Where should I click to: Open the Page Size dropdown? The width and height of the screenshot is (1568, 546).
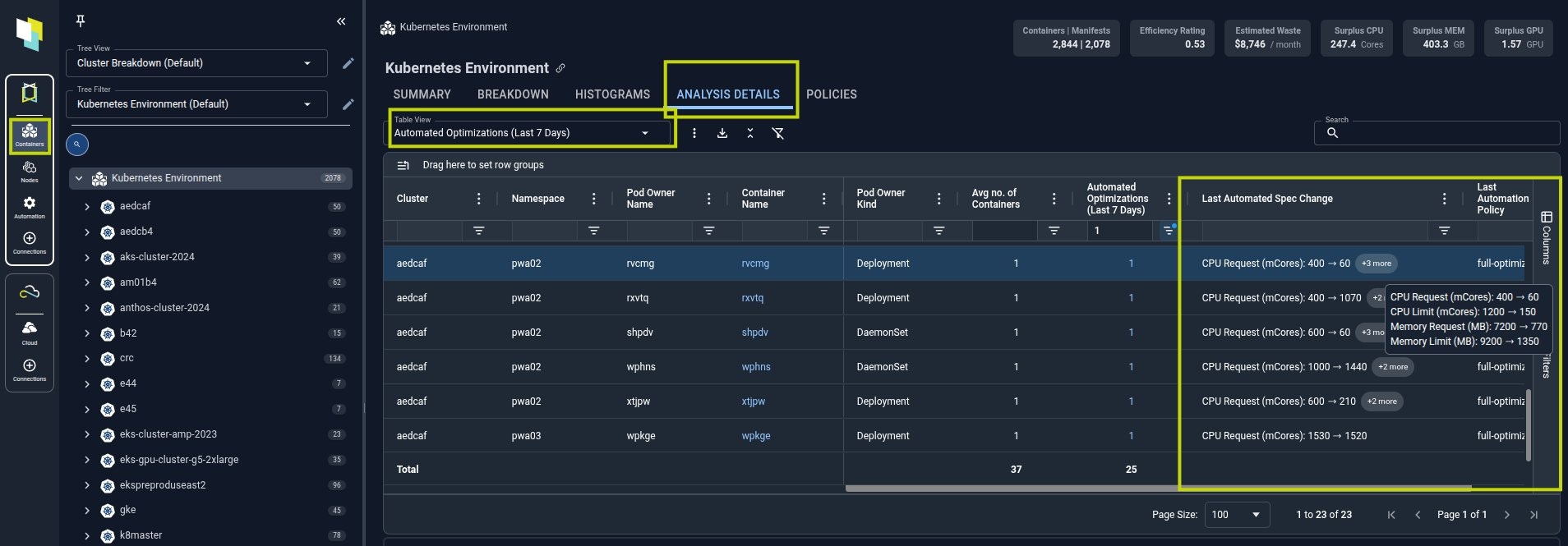pos(1236,515)
